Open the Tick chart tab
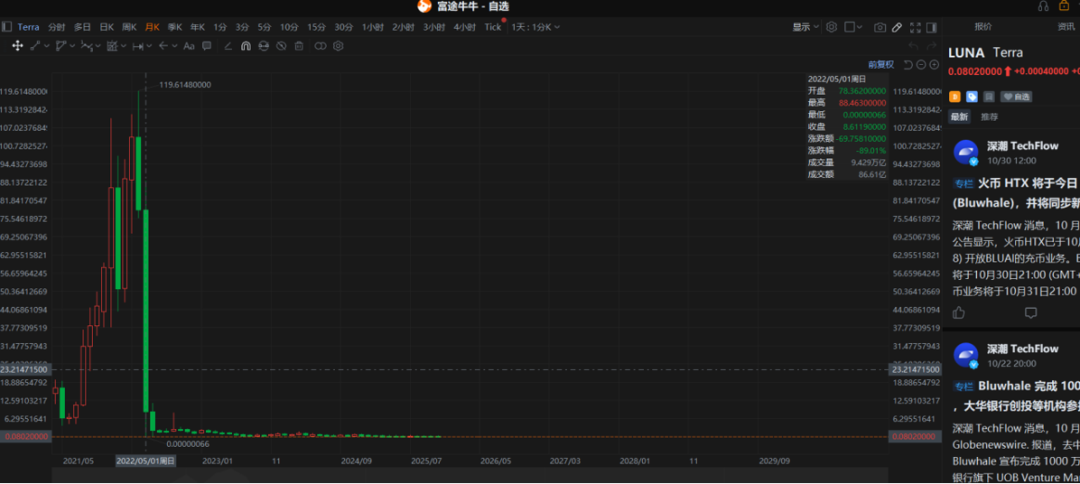The width and height of the screenshot is (1080, 484). click(x=492, y=27)
